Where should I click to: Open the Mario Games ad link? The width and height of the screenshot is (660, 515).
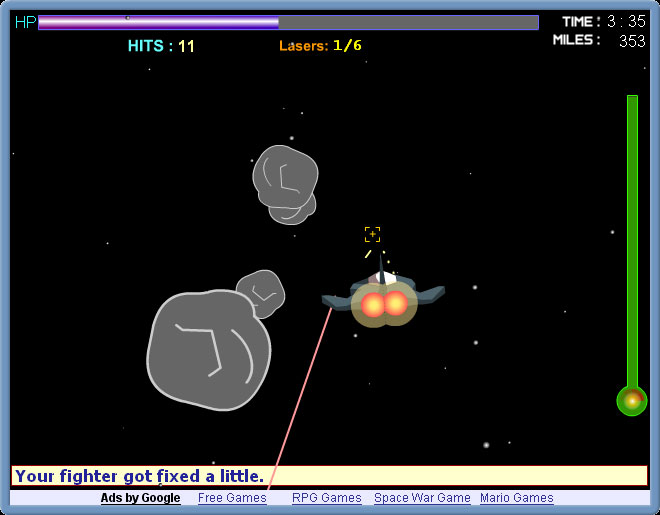pyautogui.click(x=516, y=498)
